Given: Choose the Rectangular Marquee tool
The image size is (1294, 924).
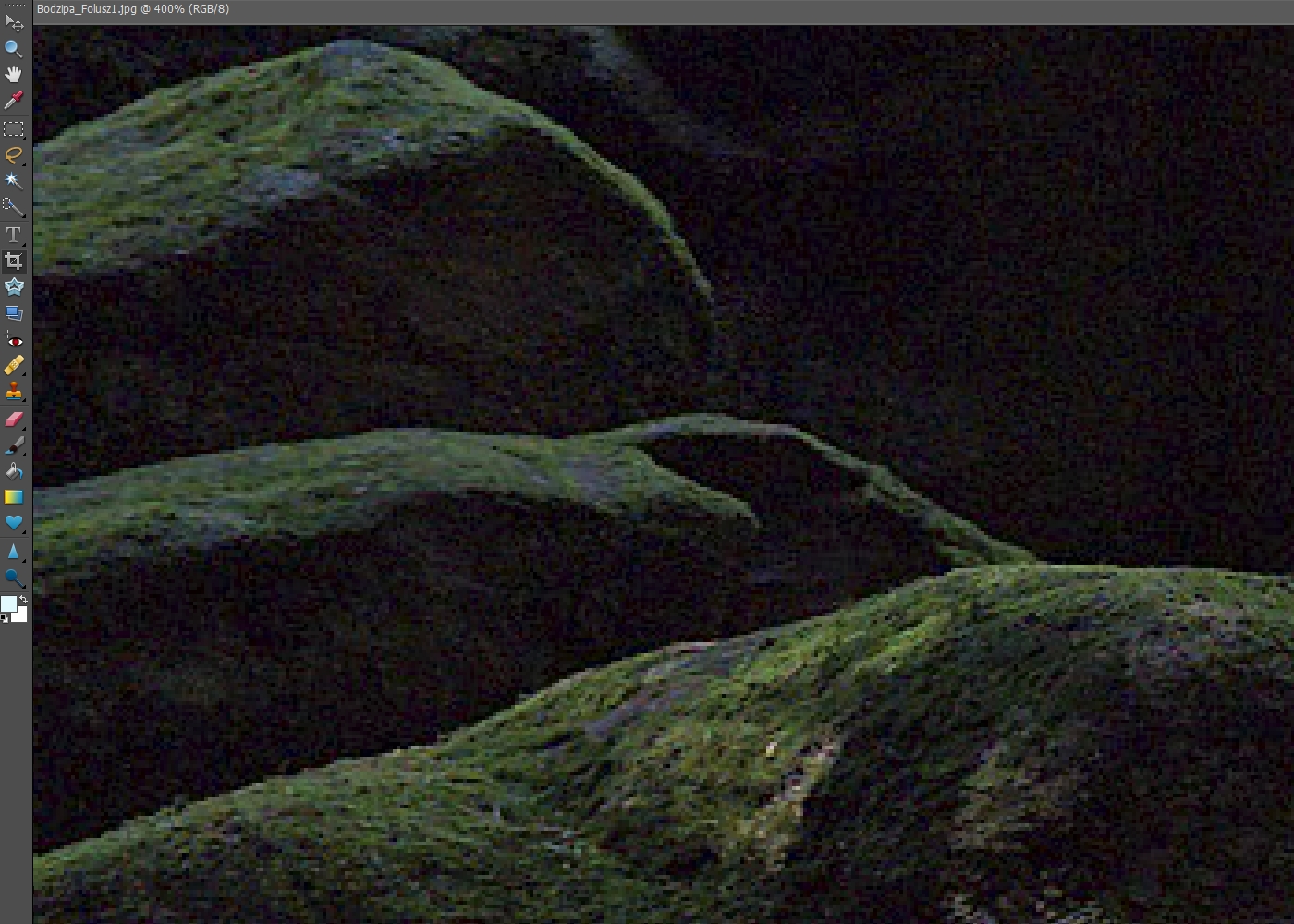Looking at the screenshot, I should click(13, 129).
